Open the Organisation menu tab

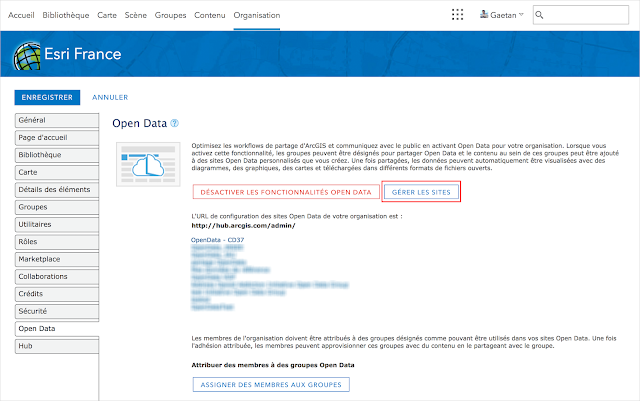tap(257, 15)
